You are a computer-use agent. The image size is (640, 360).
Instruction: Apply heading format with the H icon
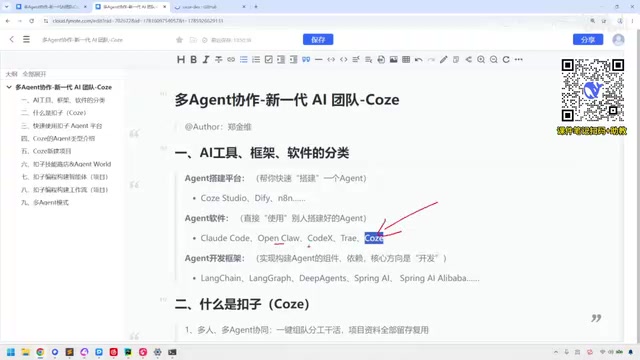point(181,60)
